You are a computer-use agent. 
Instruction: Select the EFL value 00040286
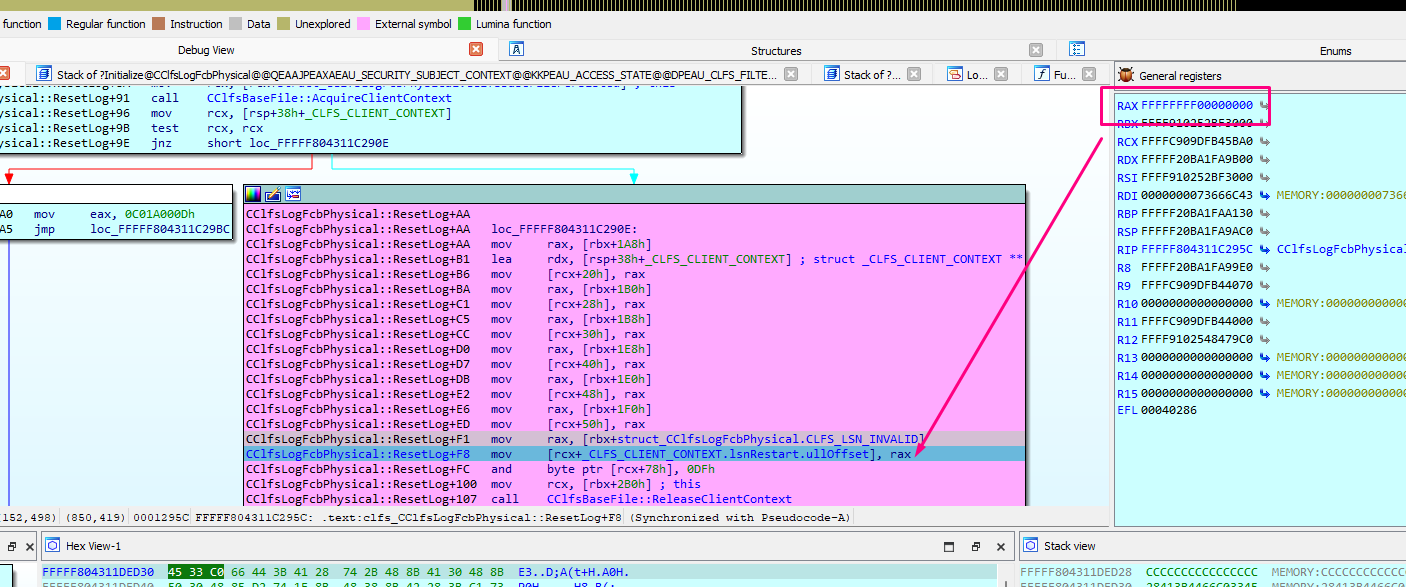[x=1168, y=410]
